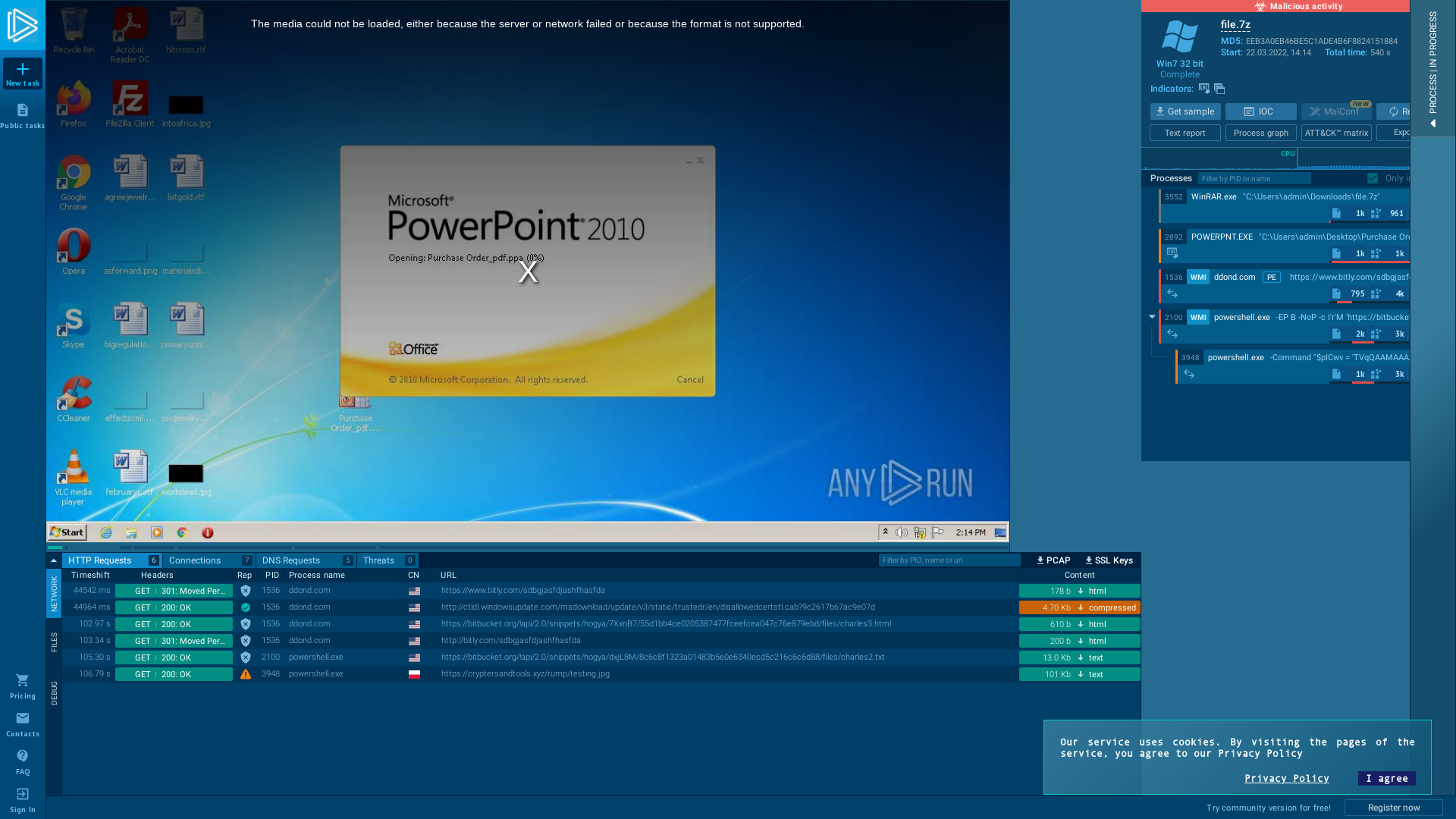1456x819 pixels.
Task: Switch to the Threats tab
Action: [x=388, y=560]
